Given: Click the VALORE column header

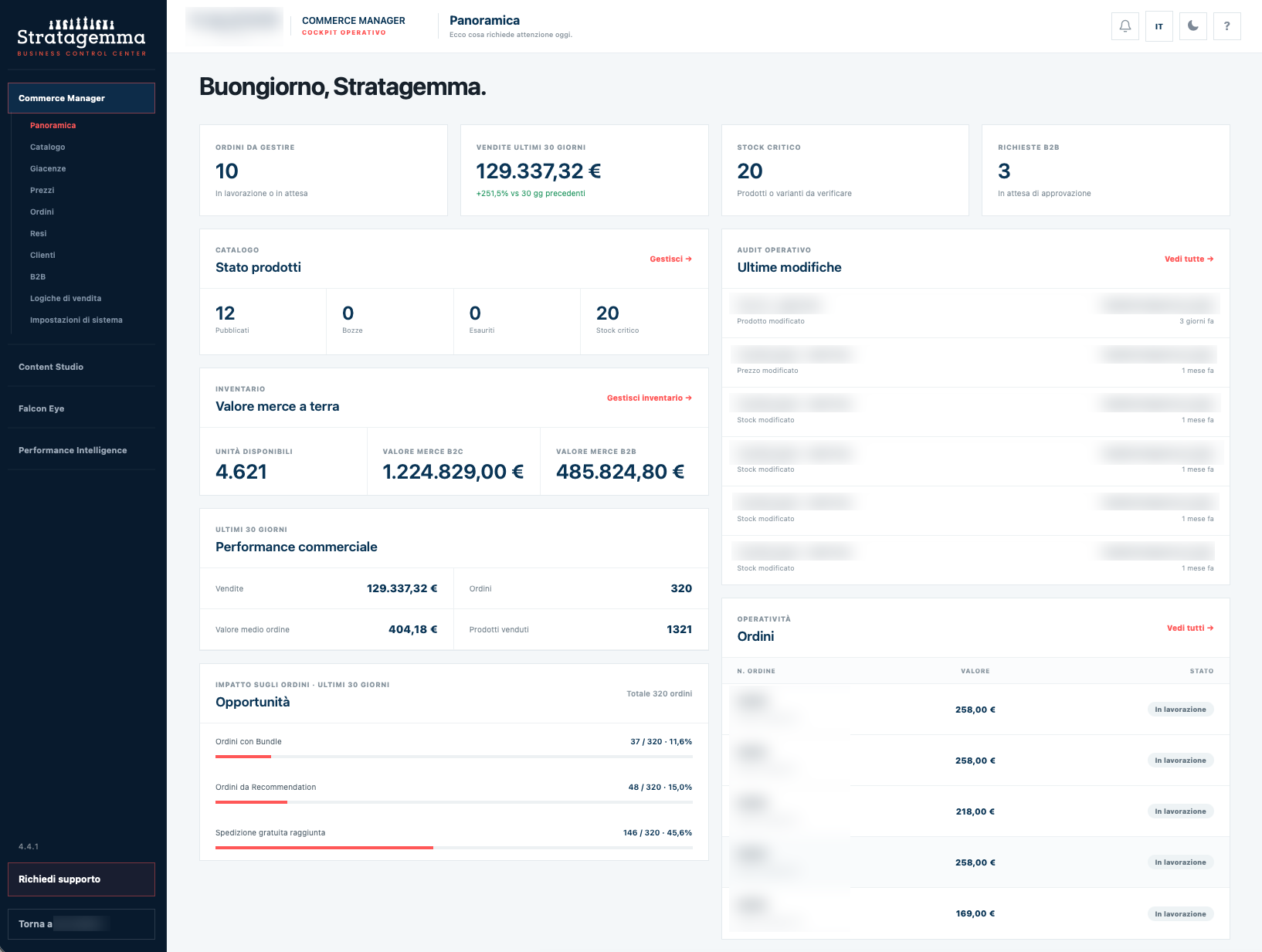Looking at the screenshot, I should coord(975,671).
